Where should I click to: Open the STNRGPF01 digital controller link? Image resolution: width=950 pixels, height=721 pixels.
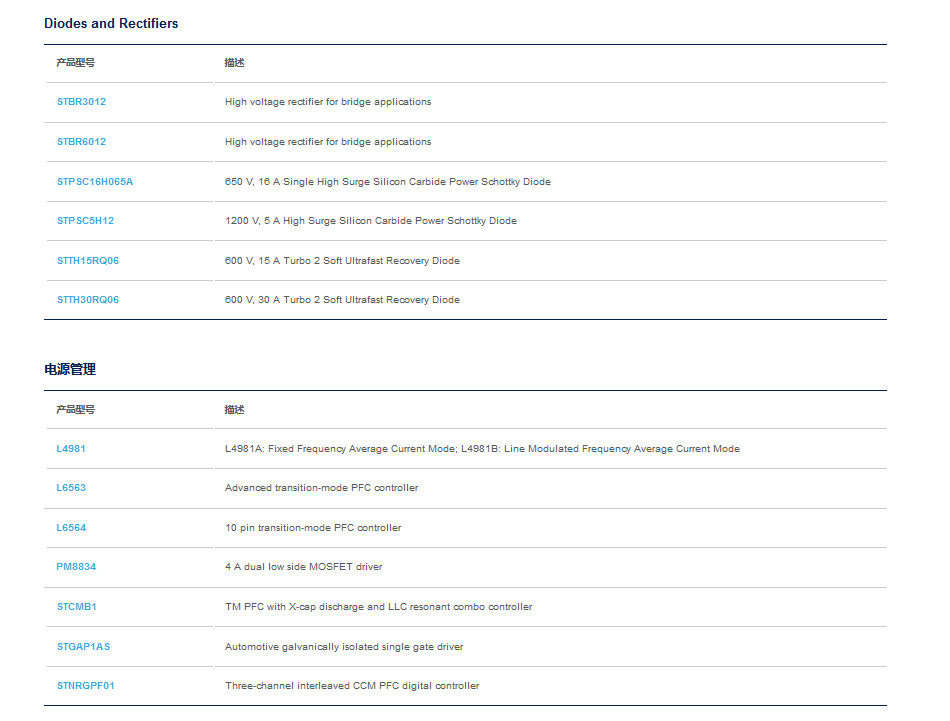(x=85, y=686)
